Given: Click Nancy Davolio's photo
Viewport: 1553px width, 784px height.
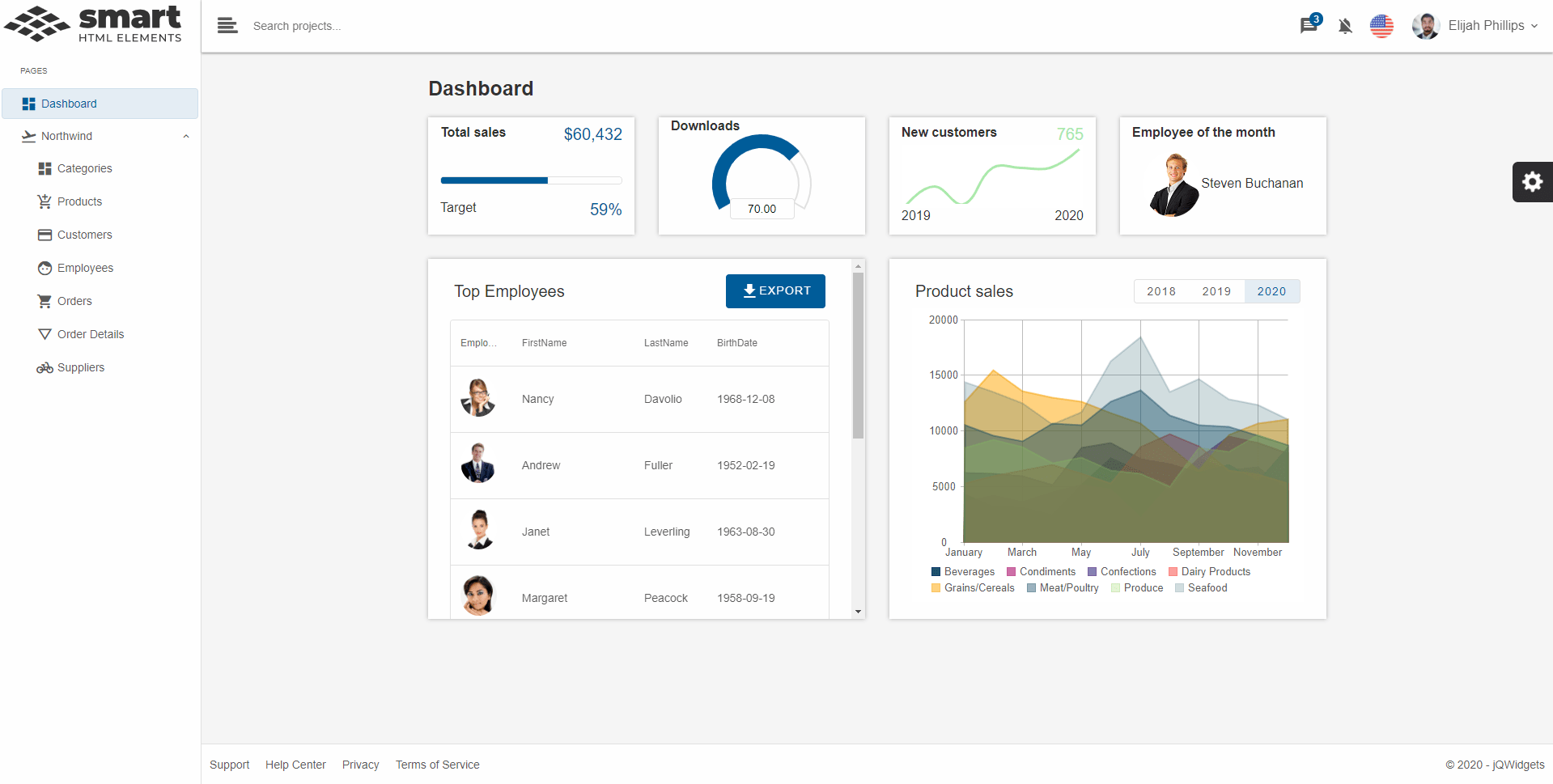Looking at the screenshot, I should (x=478, y=398).
